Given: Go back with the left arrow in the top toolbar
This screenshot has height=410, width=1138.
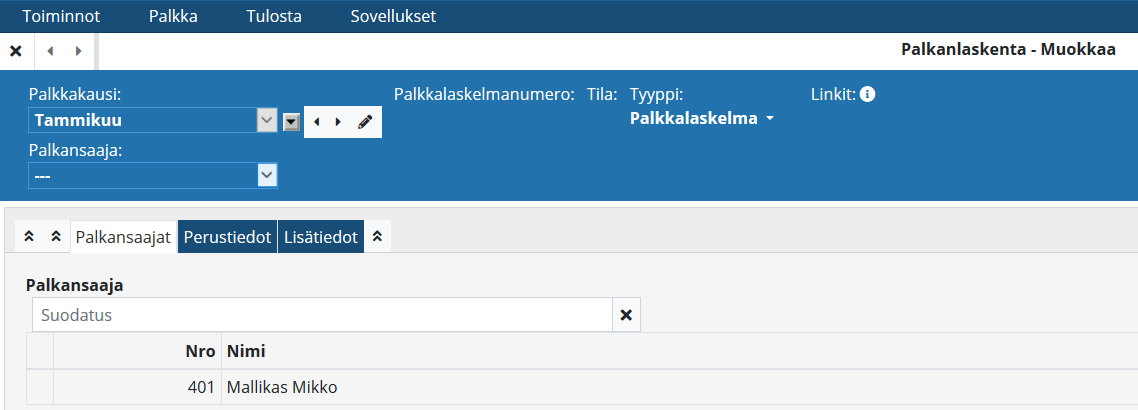Looking at the screenshot, I should pos(49,51).
